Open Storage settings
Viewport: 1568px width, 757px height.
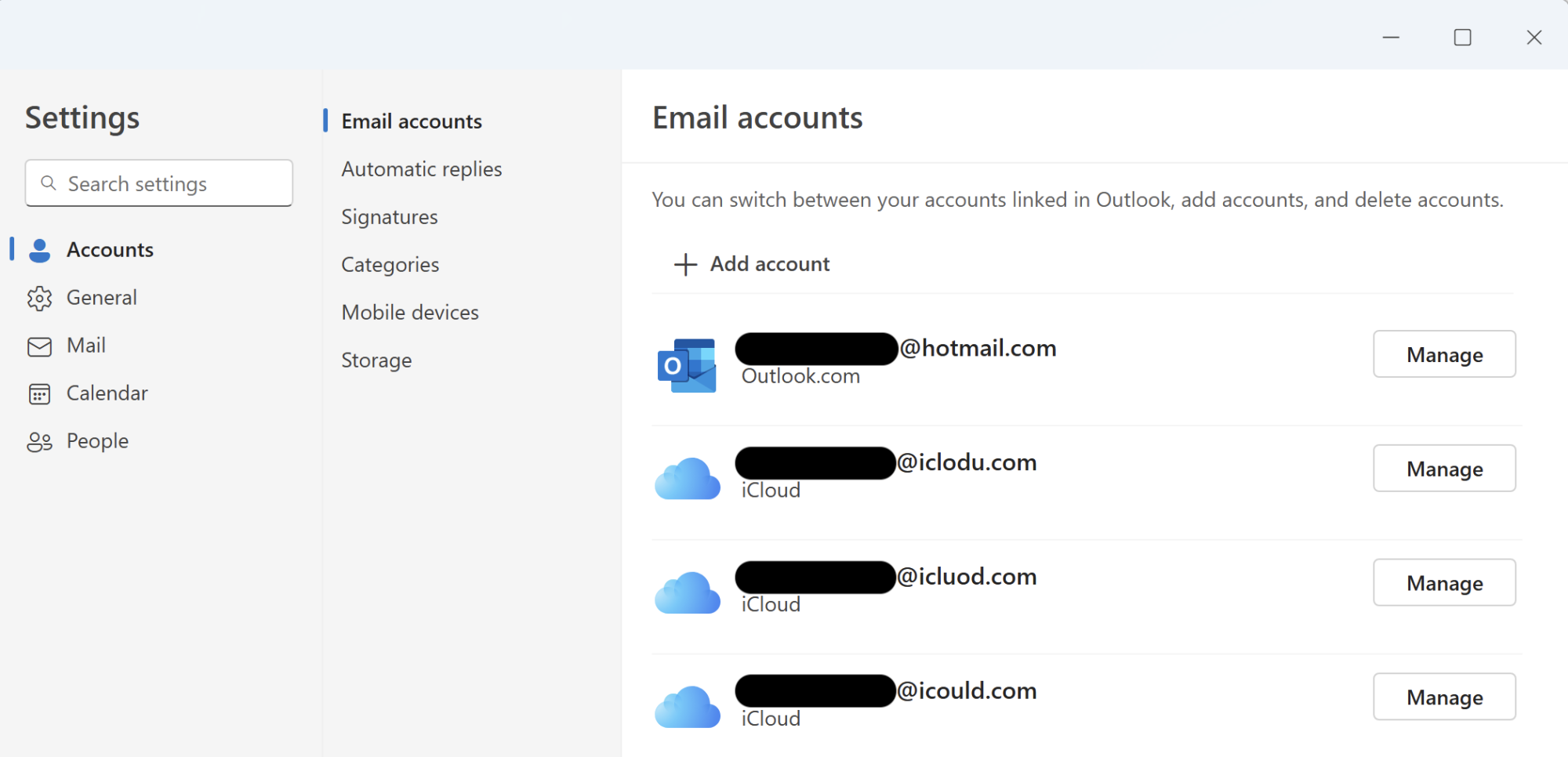coord(376,360)
